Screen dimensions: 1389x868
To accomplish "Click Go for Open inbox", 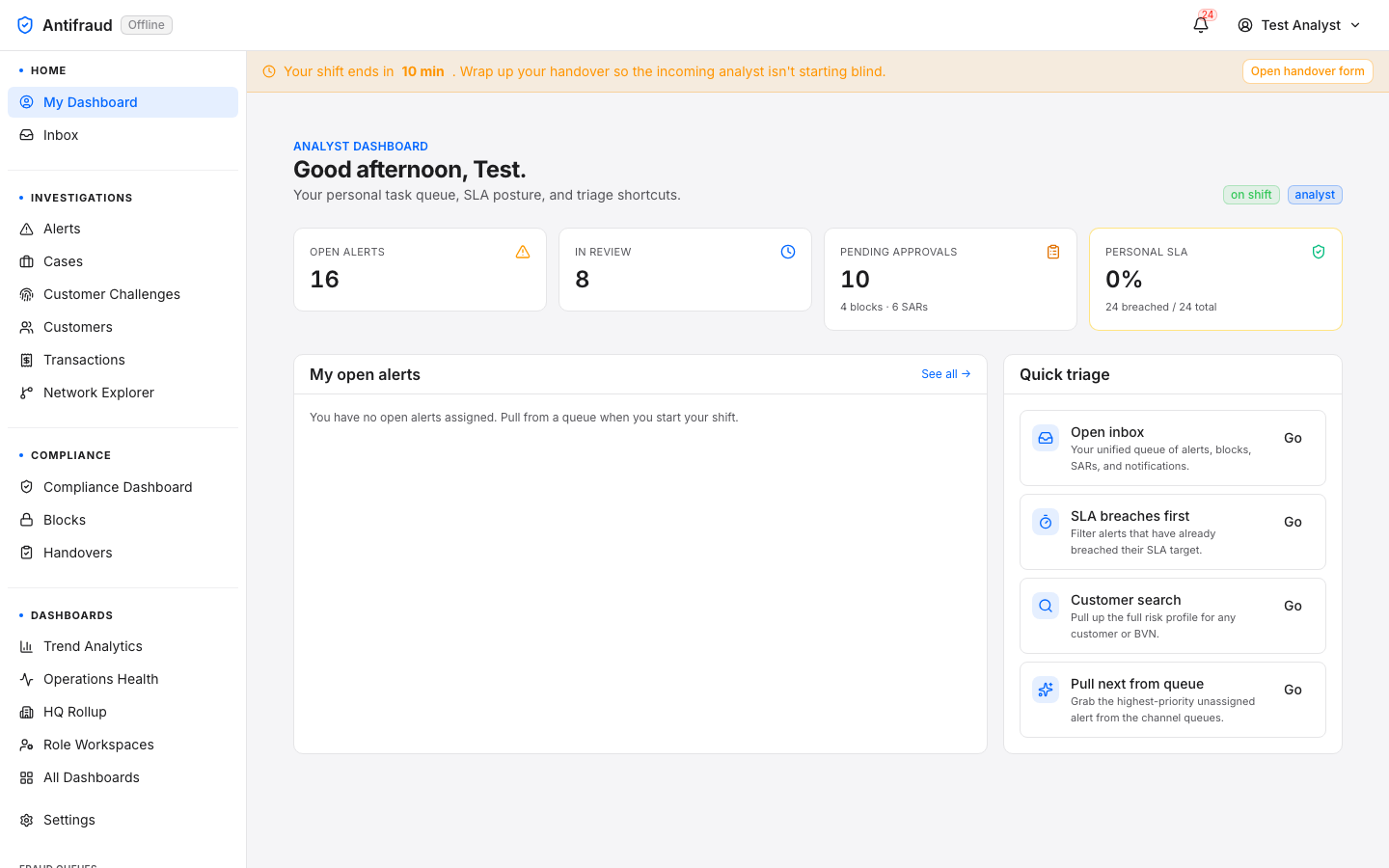I will pos(1293,438).
